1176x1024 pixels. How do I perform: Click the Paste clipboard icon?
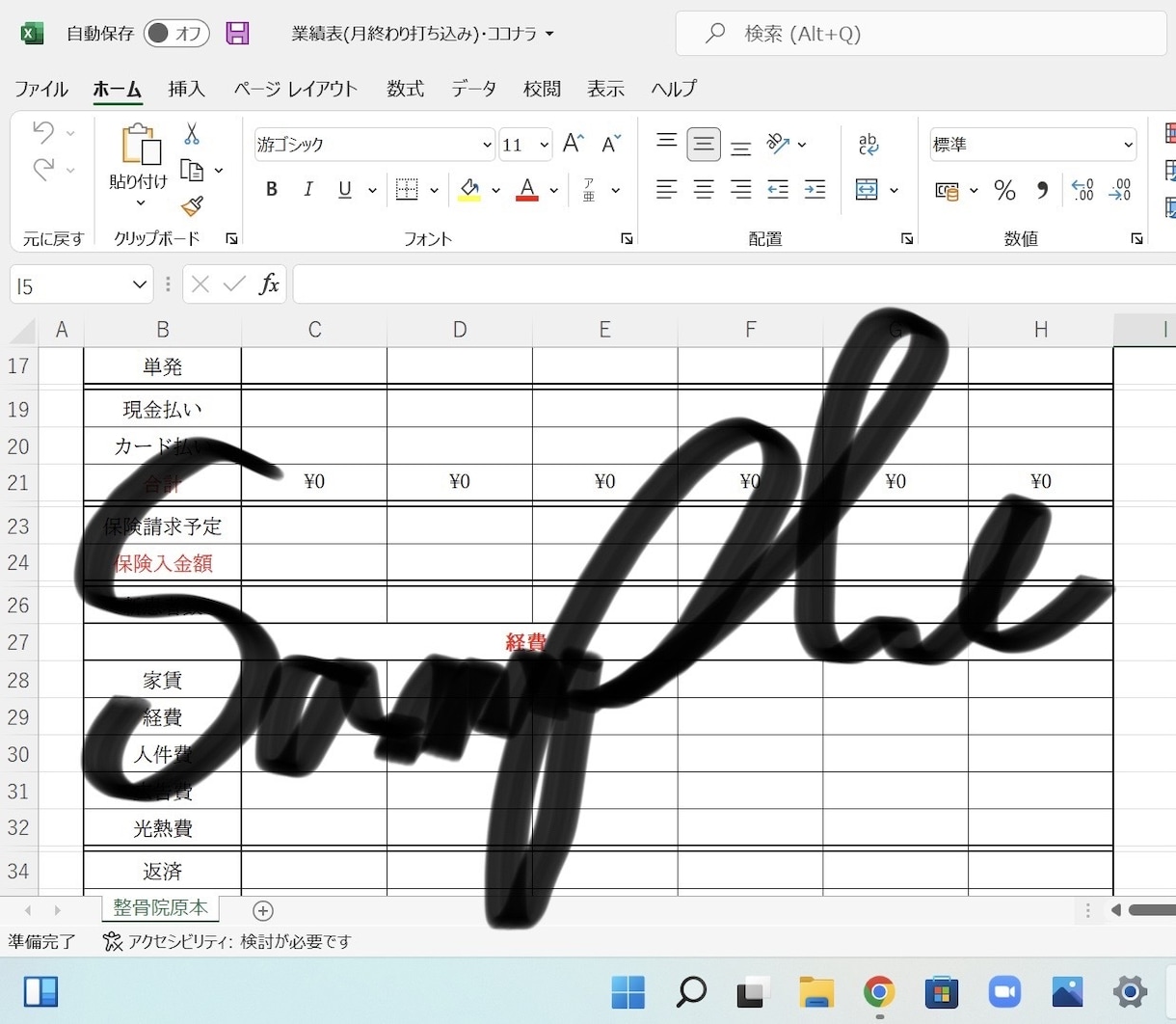(141, 145)
